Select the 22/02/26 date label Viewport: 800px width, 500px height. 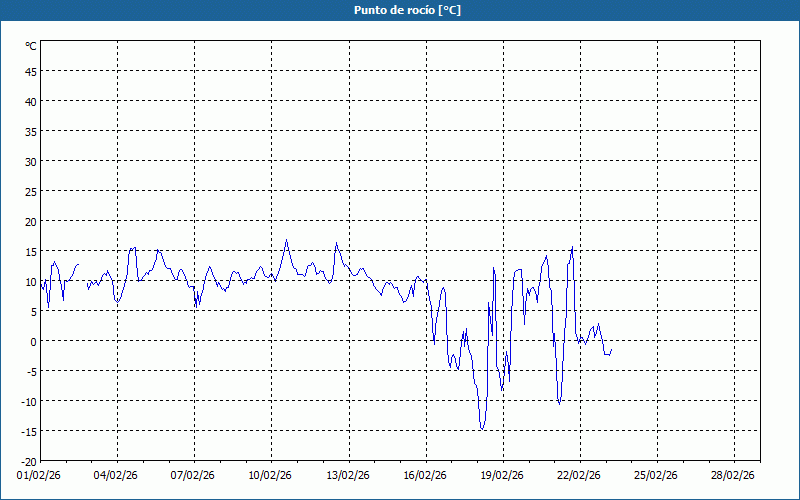coord(580,476)
